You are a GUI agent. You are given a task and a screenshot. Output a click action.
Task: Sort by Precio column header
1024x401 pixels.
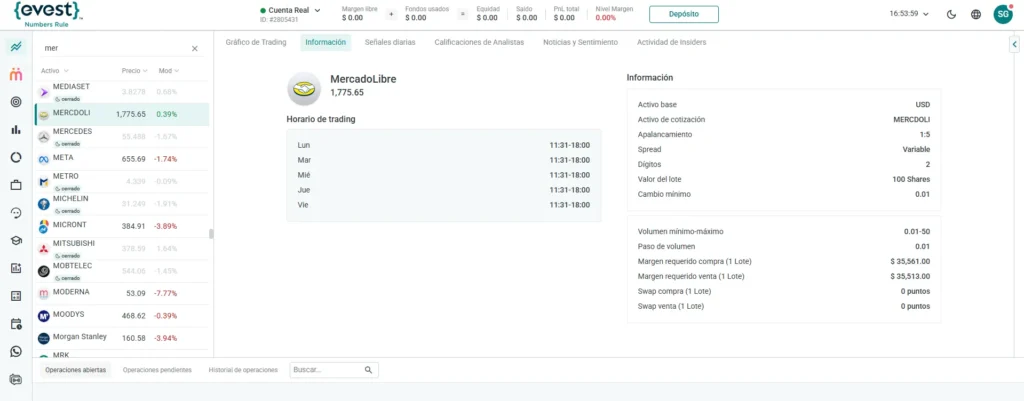tap(135, 71)
